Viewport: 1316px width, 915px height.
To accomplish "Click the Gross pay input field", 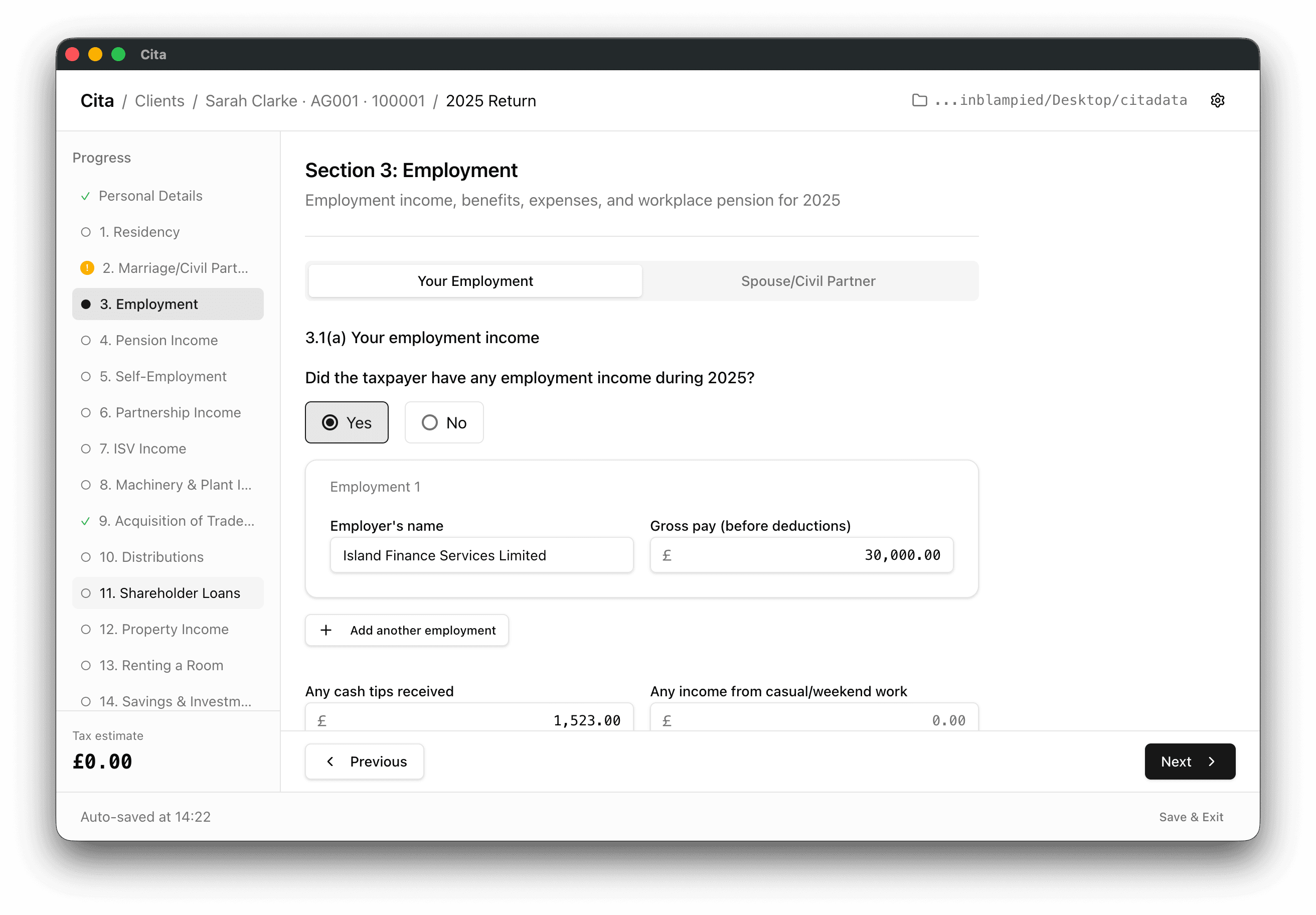I will 801,555.
